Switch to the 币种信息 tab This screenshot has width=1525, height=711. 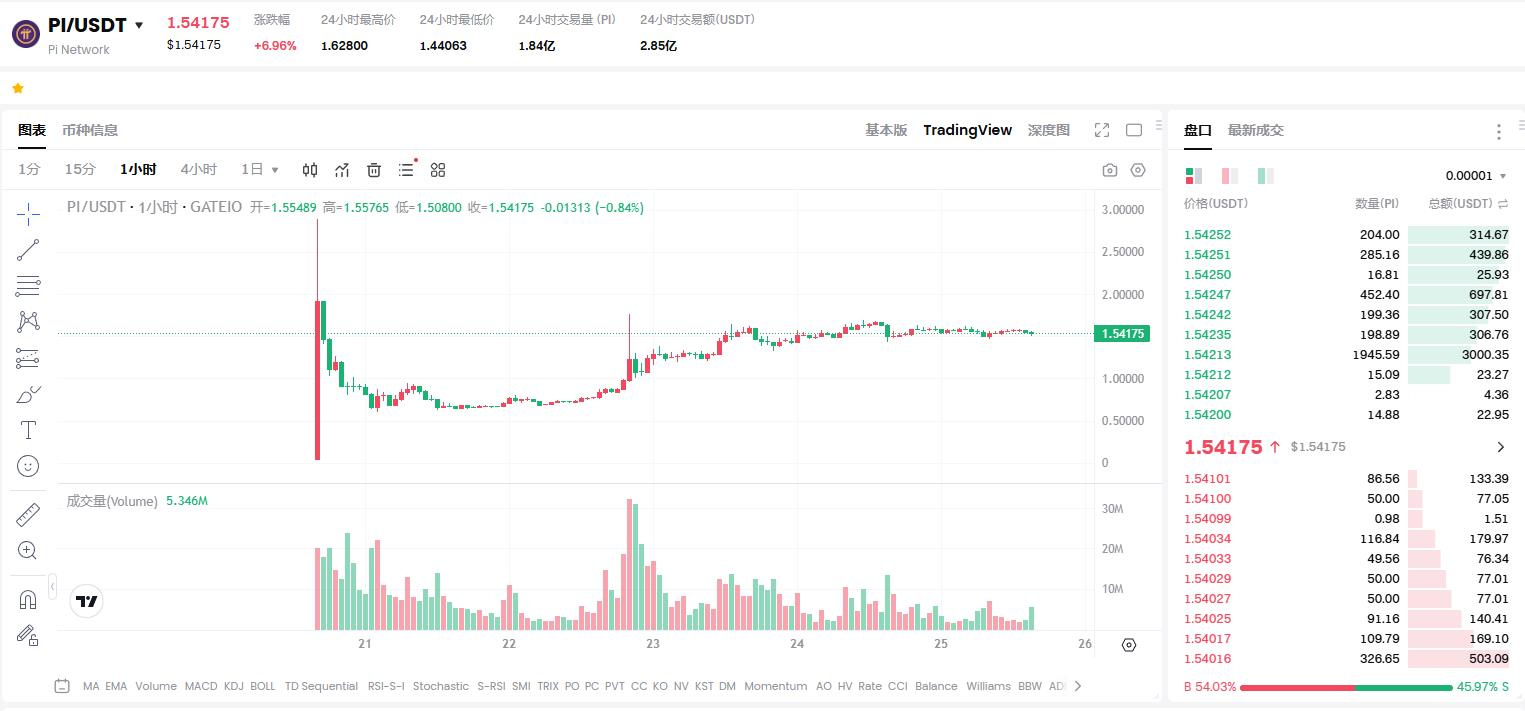coord(90,130)
